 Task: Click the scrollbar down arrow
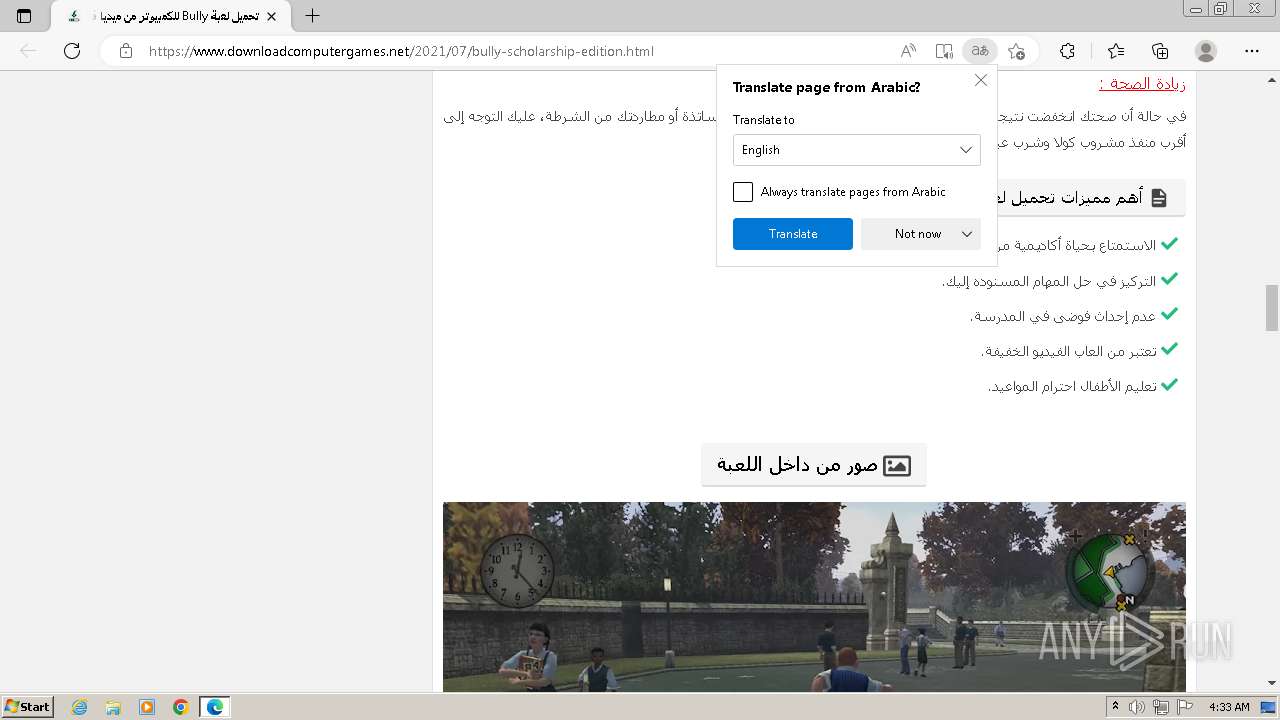pyautogui.click(x=1272, y=685)
